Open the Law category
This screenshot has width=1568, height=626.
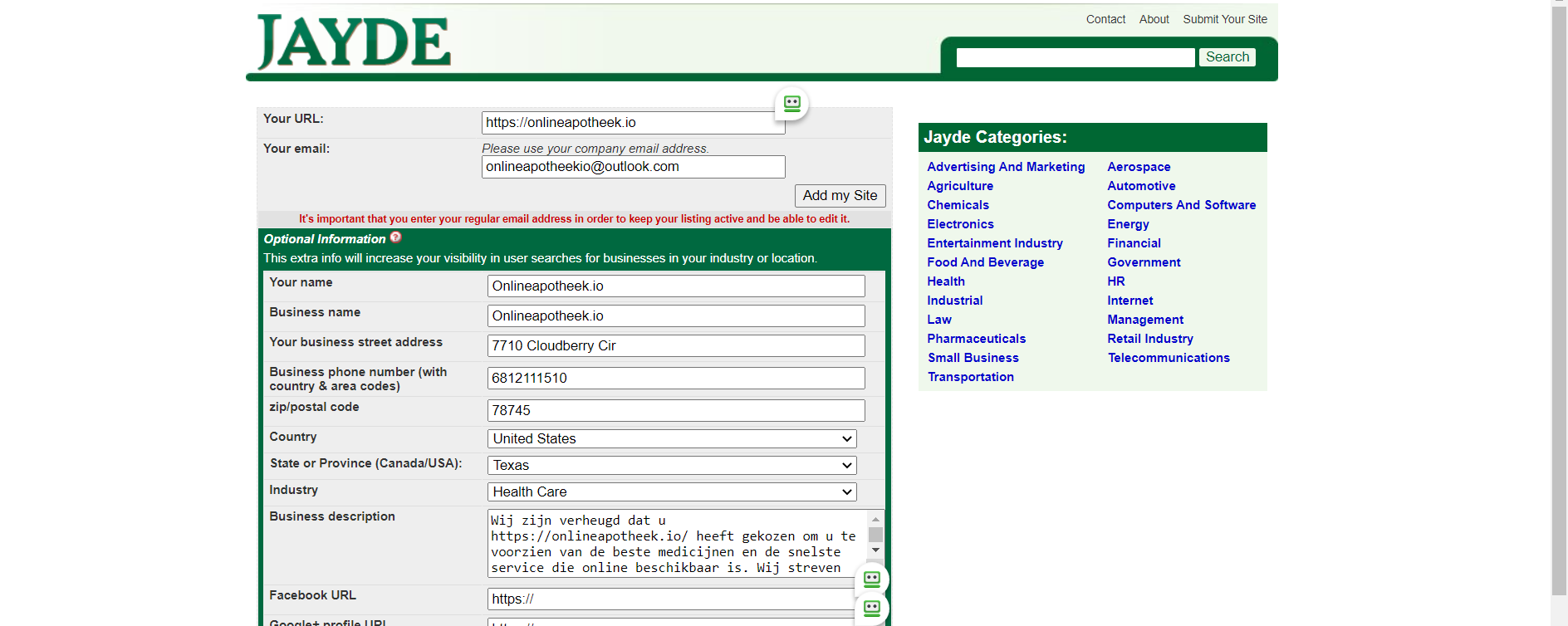point(939,320)
